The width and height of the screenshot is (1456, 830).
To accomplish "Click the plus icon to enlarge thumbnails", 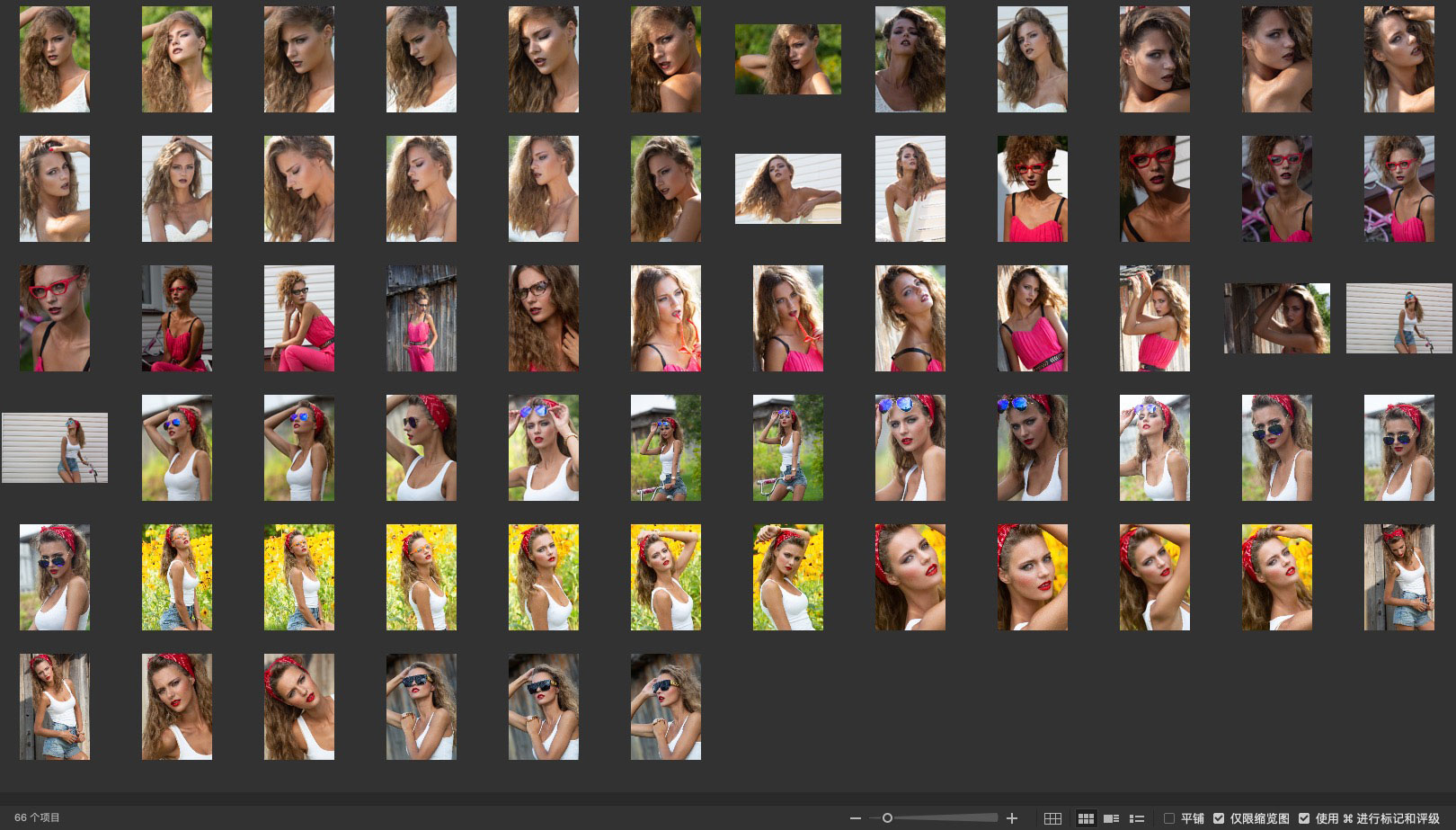I will point(1011,818).
